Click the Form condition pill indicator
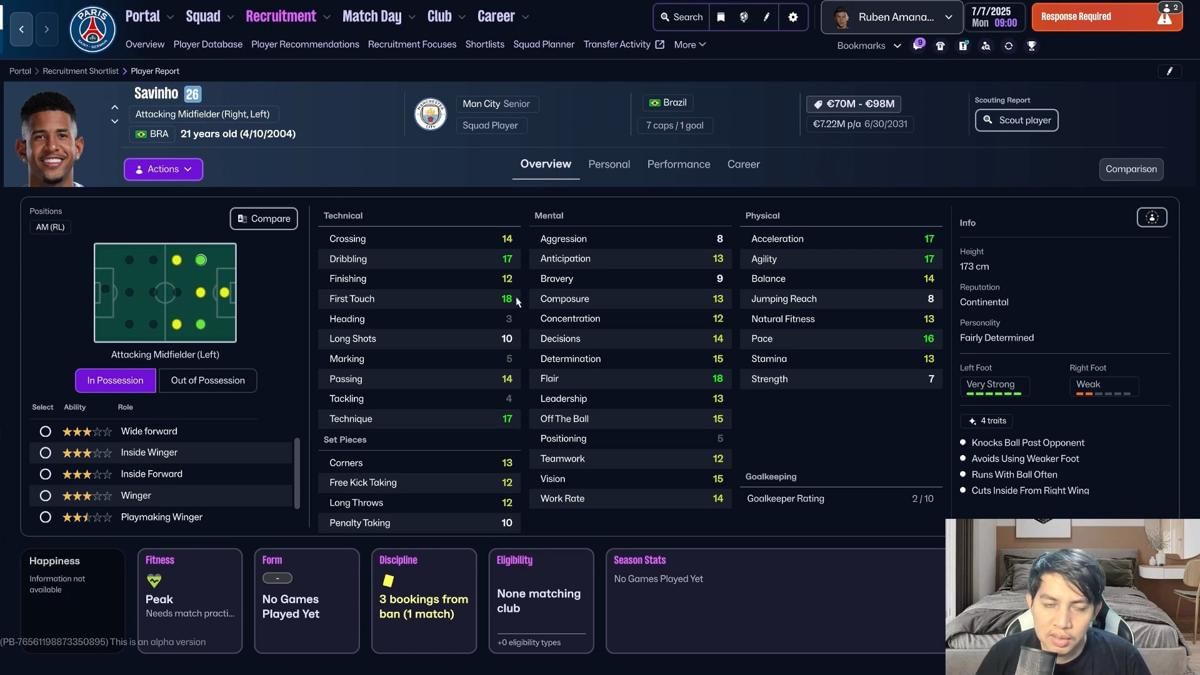This screenshot has height=675, width=1200. tap(276, 577)
